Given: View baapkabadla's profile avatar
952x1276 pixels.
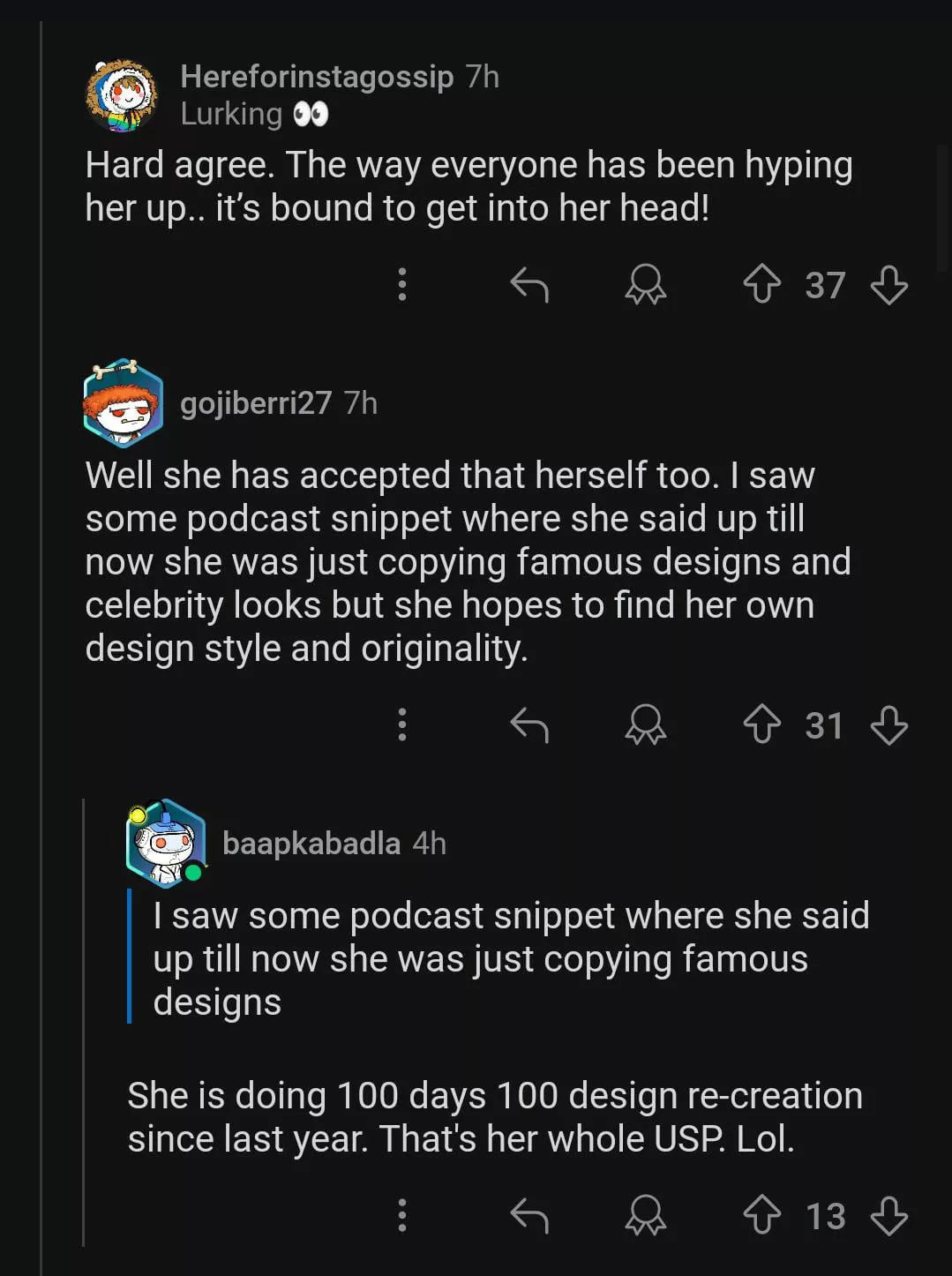Looking at the screenshot, I should click(x=166, y=843).
